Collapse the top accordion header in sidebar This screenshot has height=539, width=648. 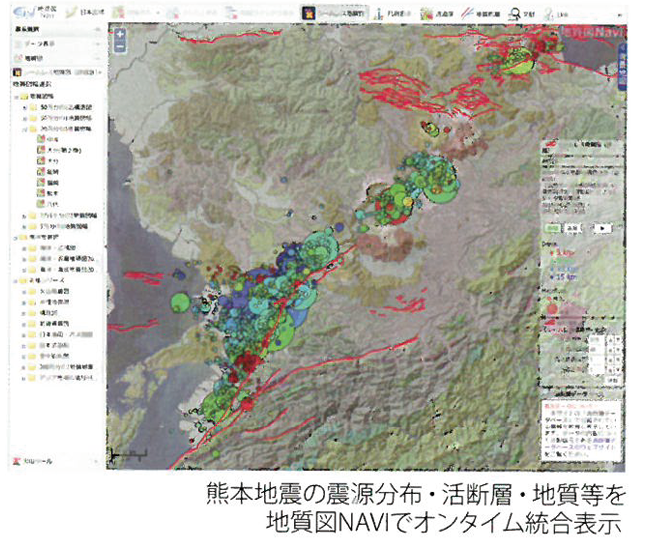click(98, 29)
